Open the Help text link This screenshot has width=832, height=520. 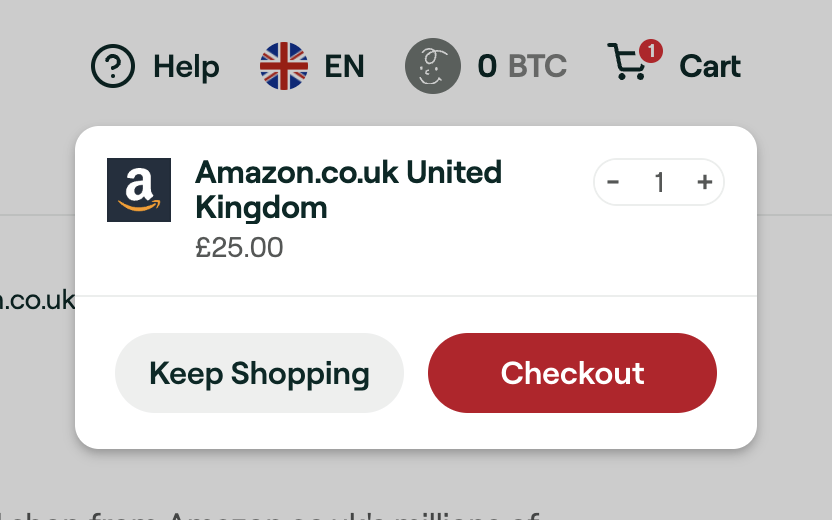[x=186, y=67]
